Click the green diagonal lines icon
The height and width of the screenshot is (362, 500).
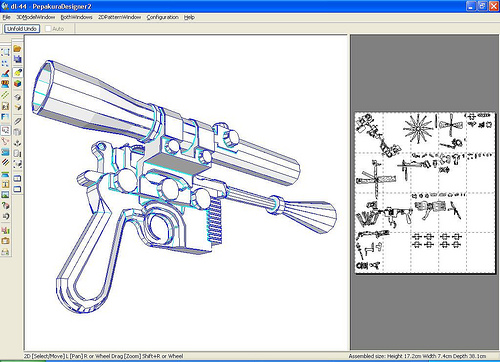[5, 95]
